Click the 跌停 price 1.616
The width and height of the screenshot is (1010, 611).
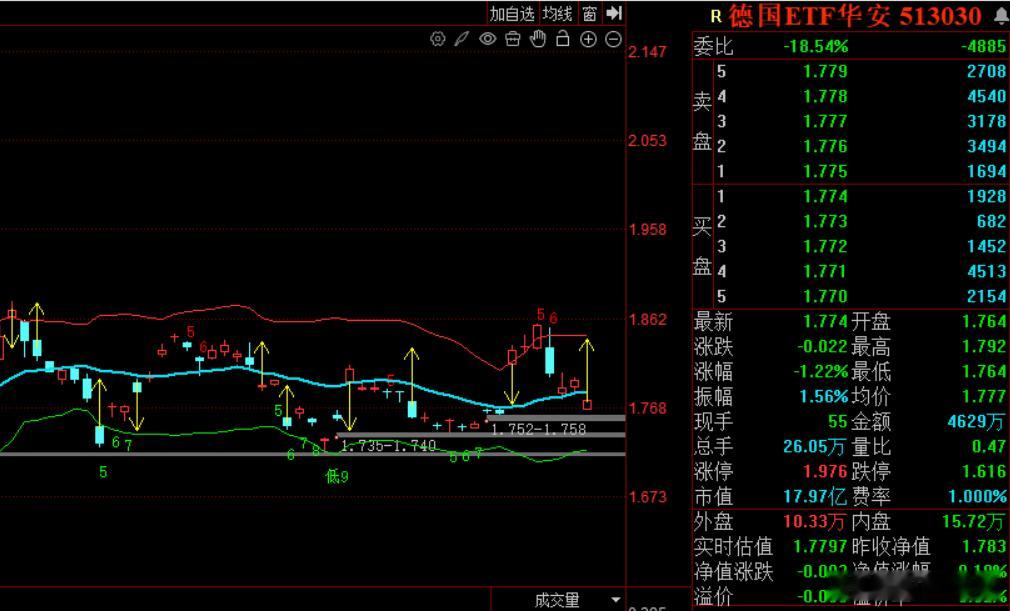(984, 471)
